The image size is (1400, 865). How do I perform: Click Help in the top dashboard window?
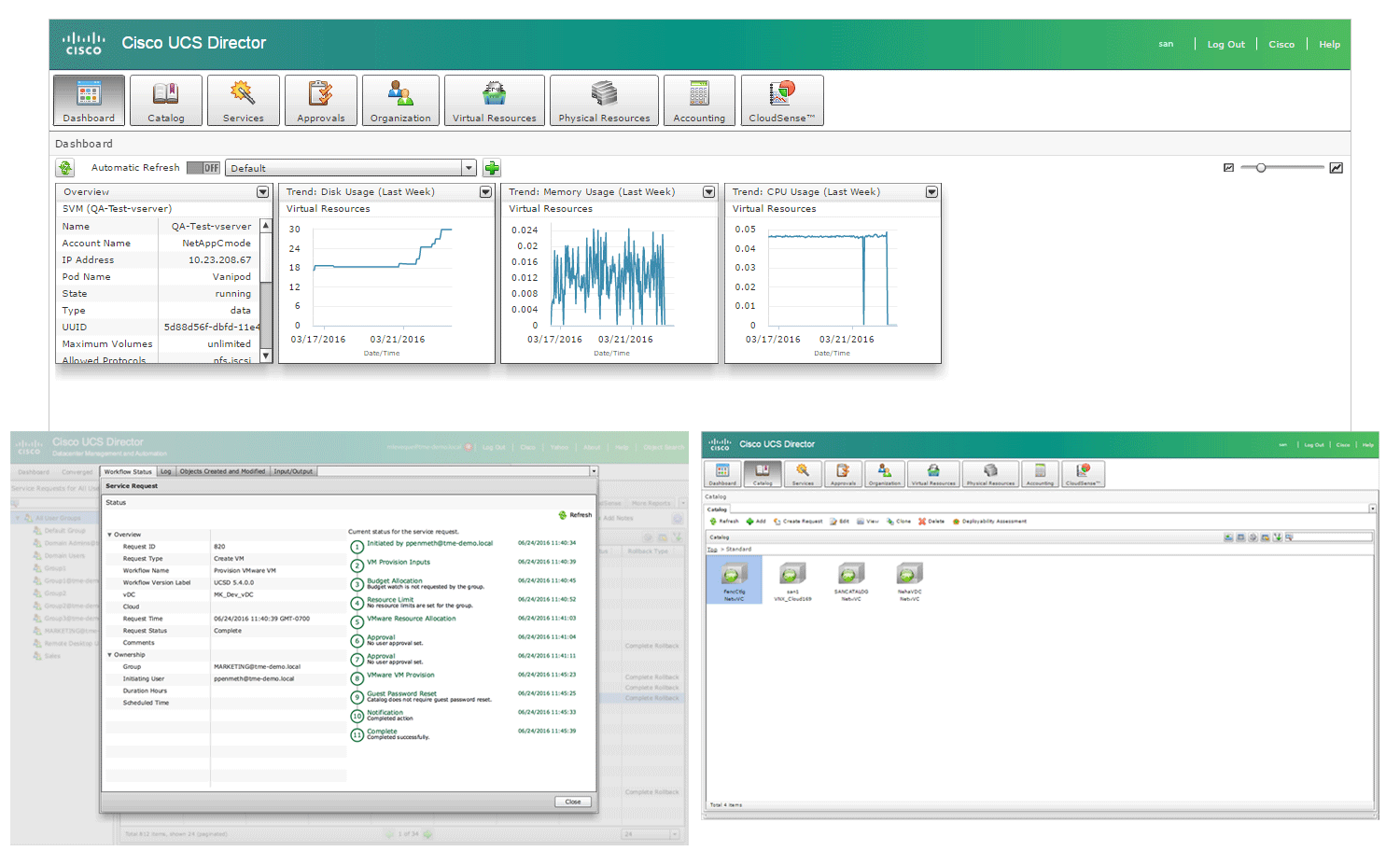coord(1329,44)
